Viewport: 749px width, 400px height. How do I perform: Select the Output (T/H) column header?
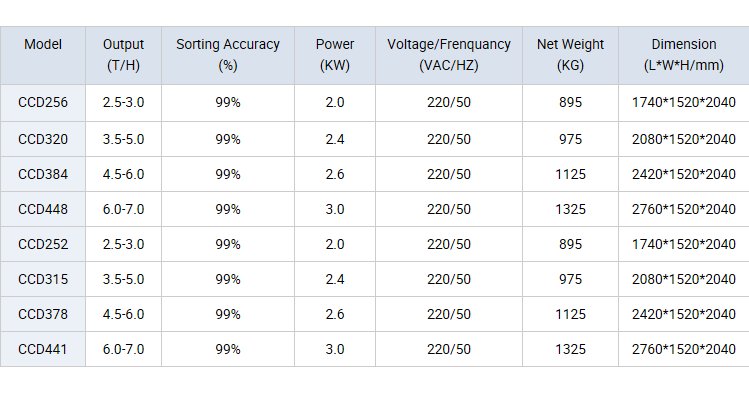[x=123, y=55]
